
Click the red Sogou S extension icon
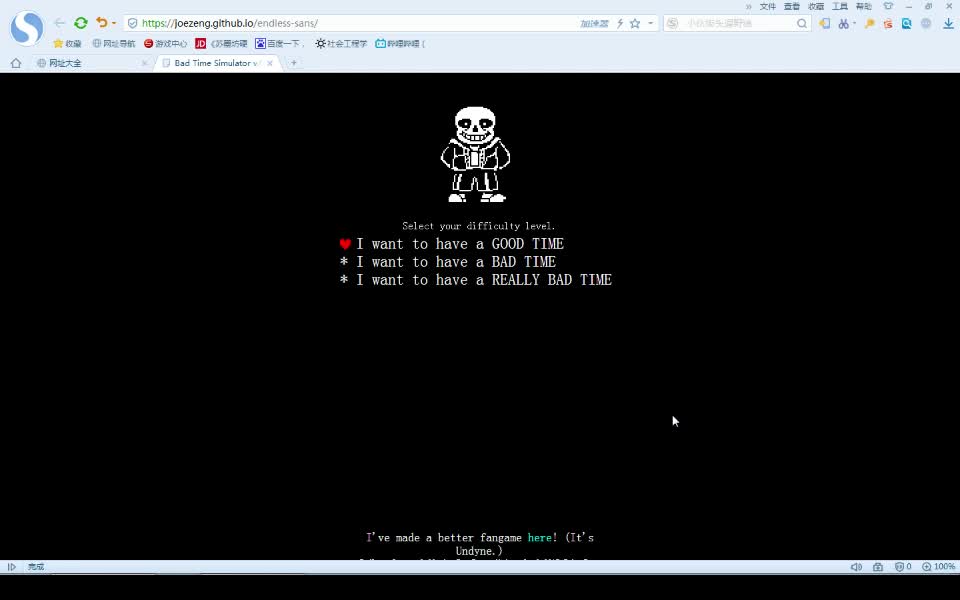(888, 23)
